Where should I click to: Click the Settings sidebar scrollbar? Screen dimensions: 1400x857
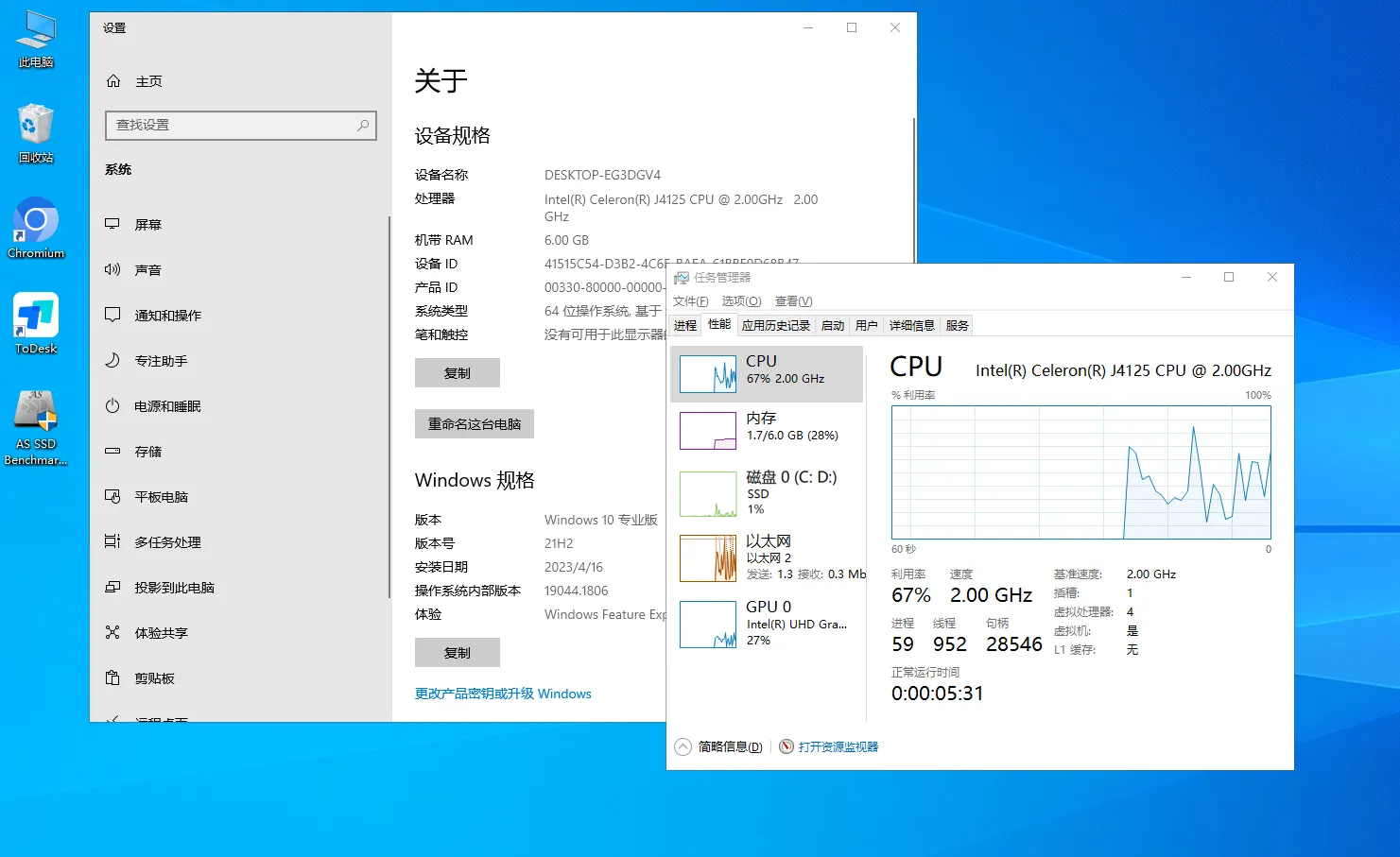pos(389,406)
